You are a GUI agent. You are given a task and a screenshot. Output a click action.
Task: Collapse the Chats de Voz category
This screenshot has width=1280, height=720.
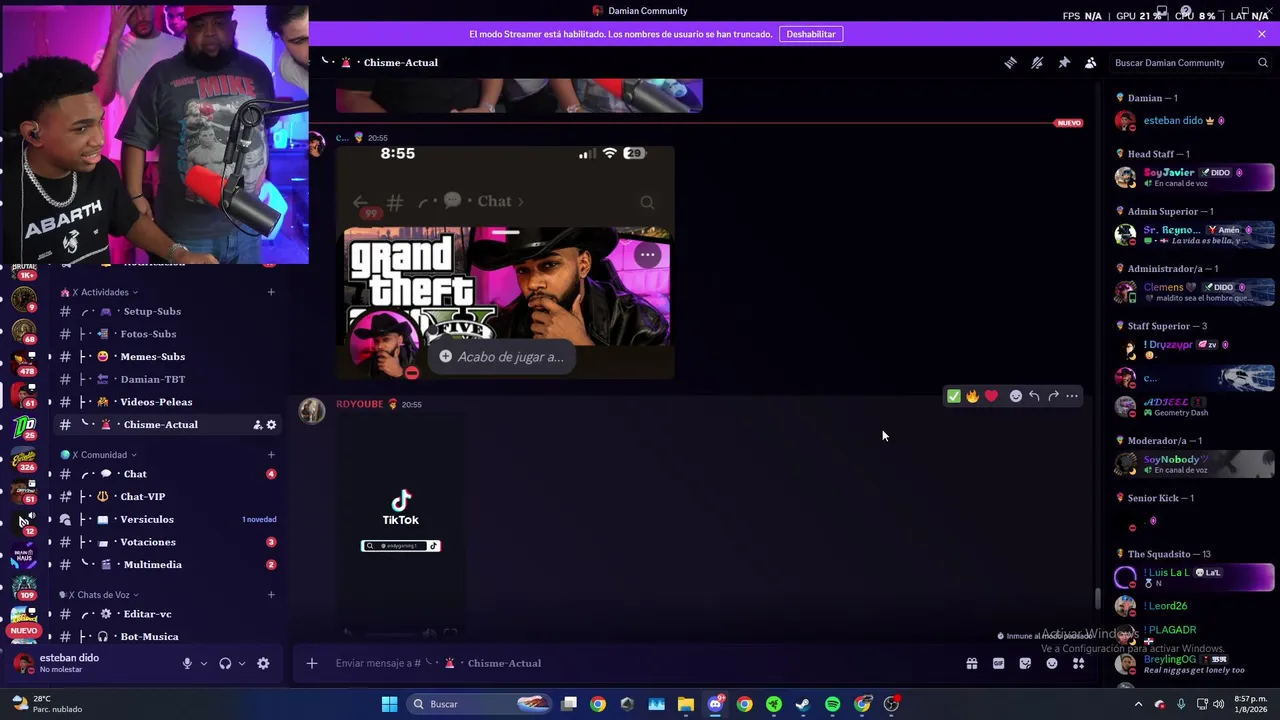[x=99, y=595]
